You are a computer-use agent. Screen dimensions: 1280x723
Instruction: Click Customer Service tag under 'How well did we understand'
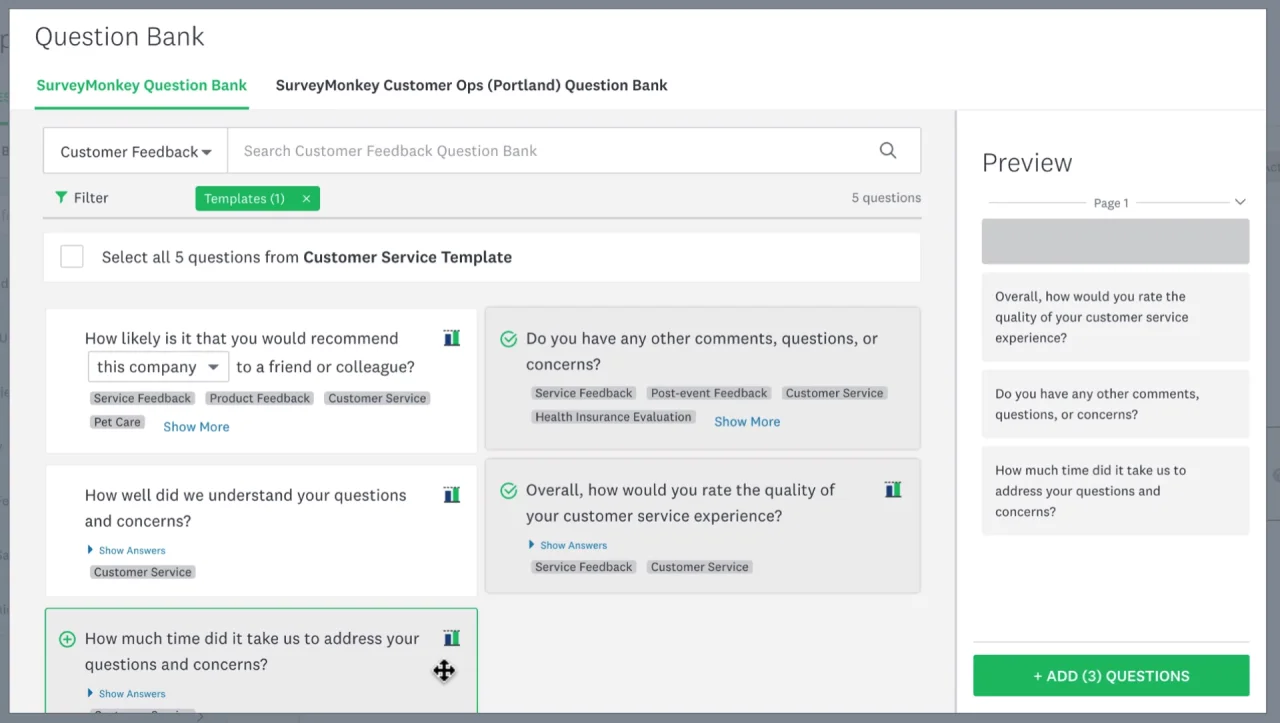pyautogui.click(x=143, y=572)
